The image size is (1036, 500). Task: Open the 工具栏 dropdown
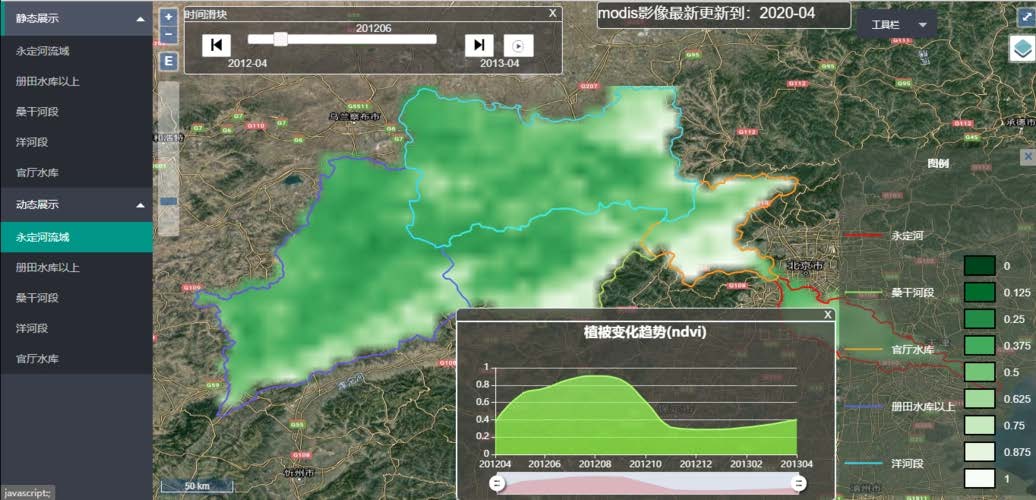point(897,24)
